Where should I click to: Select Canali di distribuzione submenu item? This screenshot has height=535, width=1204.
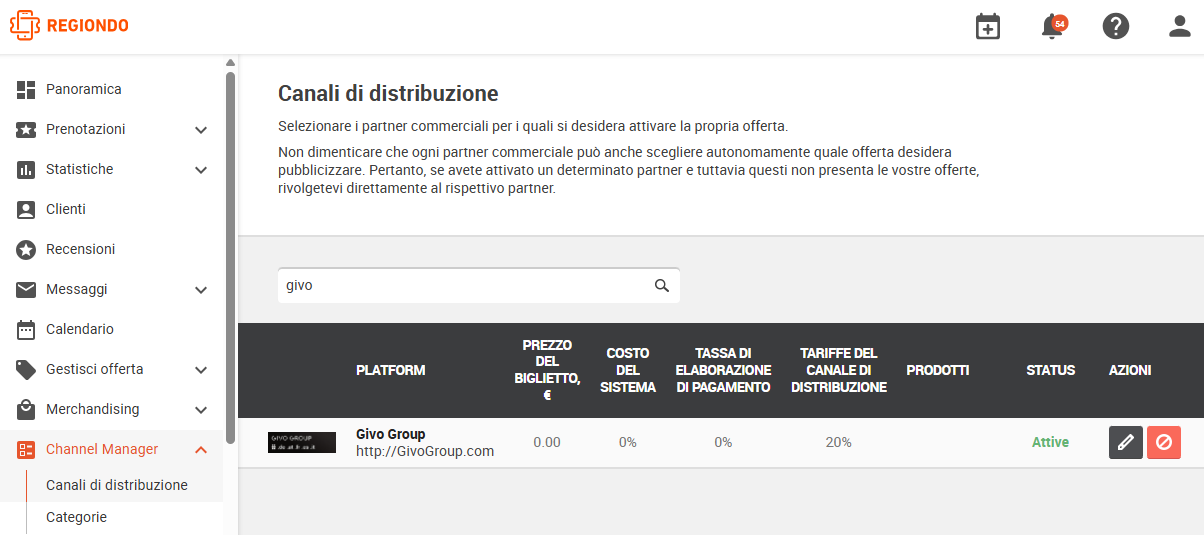[x=117, y=485]
